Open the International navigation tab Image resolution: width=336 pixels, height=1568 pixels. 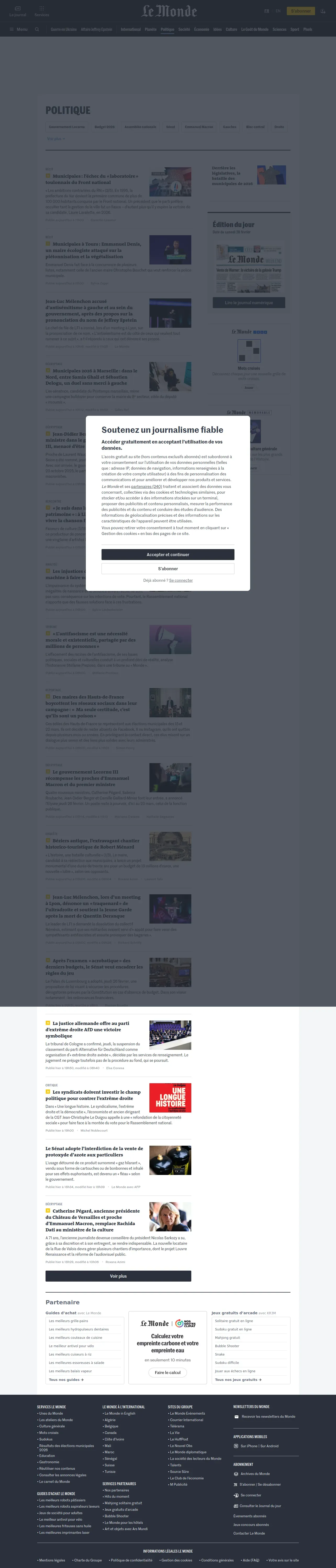131,29
